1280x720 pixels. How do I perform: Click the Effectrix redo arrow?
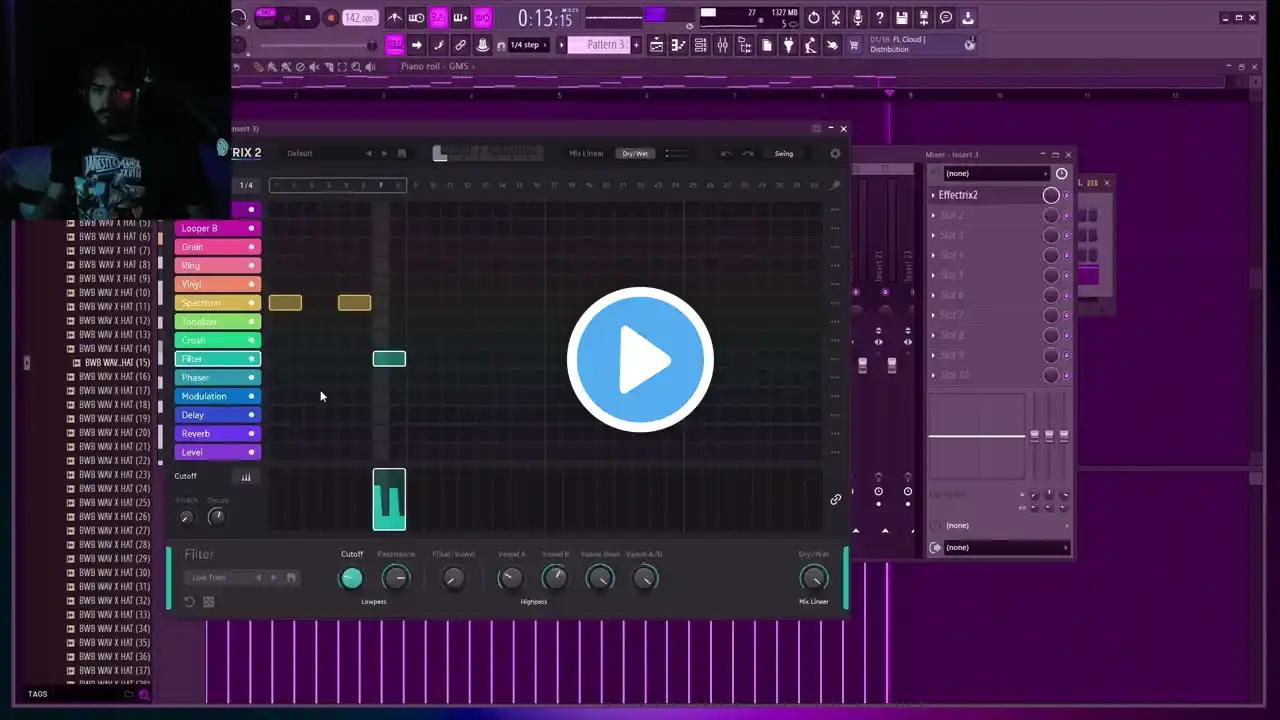click(747, 154)
